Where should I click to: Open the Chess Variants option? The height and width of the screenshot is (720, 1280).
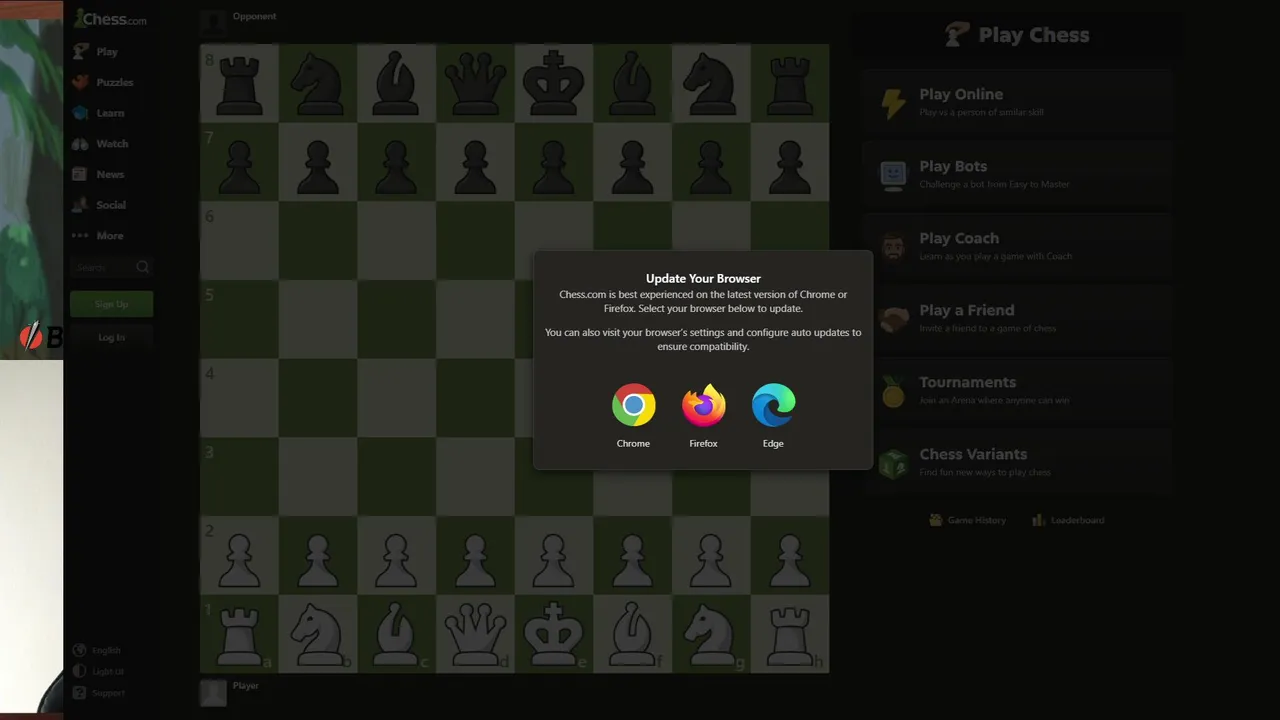[1018, 463]
